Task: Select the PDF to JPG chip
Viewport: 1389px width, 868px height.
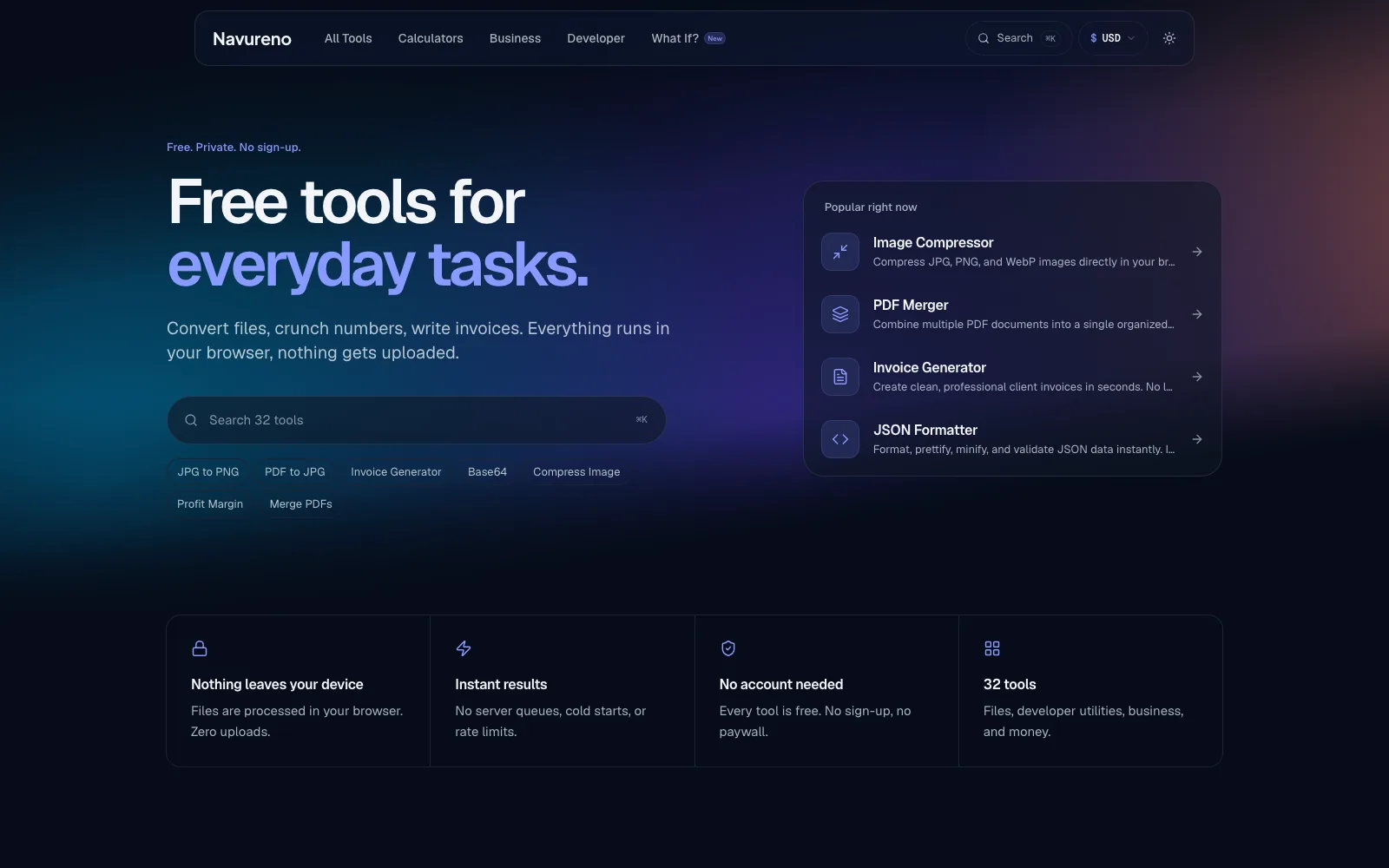Action: (295, 472)
